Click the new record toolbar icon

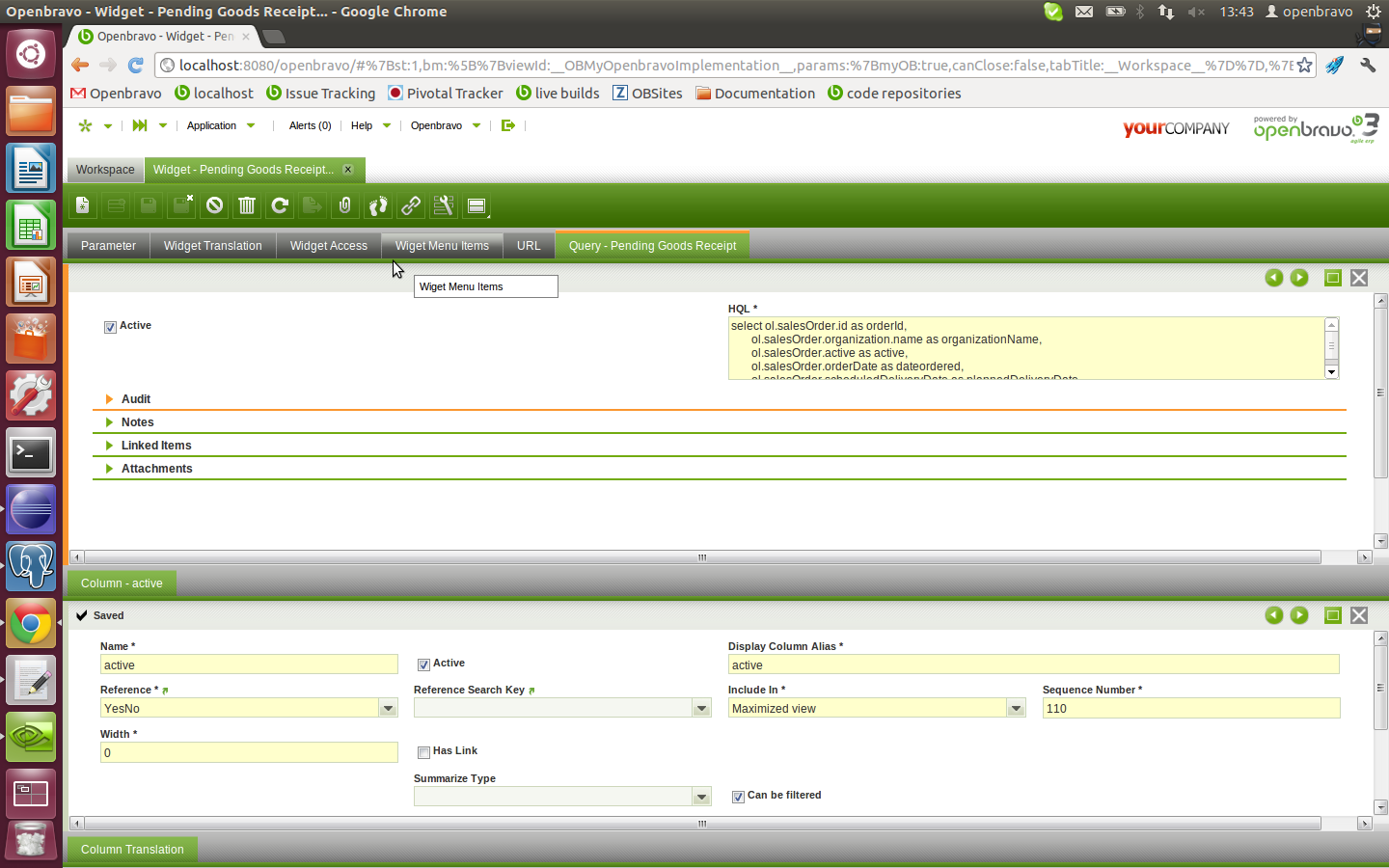tap(83, 205)
